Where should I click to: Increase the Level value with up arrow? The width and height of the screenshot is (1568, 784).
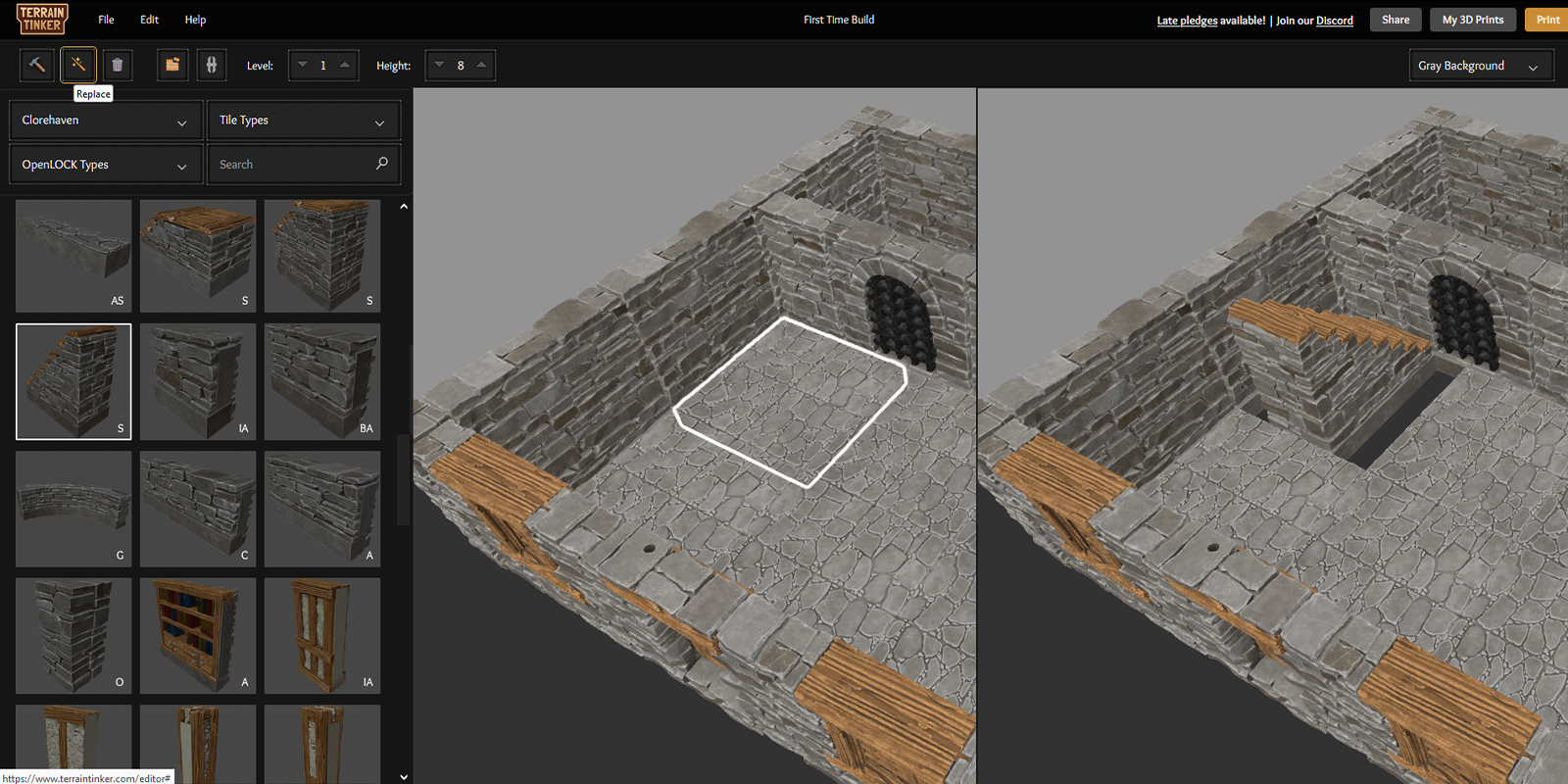pyautogui.click(x=345, y=65)
